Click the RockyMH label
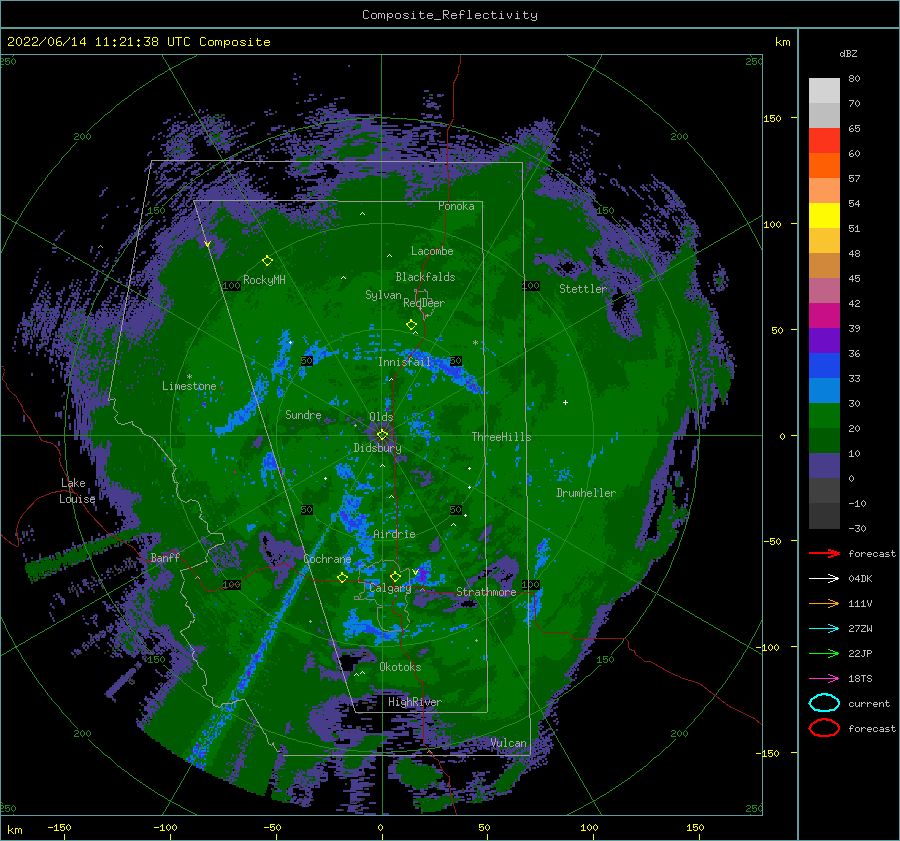This screenshot has width=900, height=841. tap(264, 280)
